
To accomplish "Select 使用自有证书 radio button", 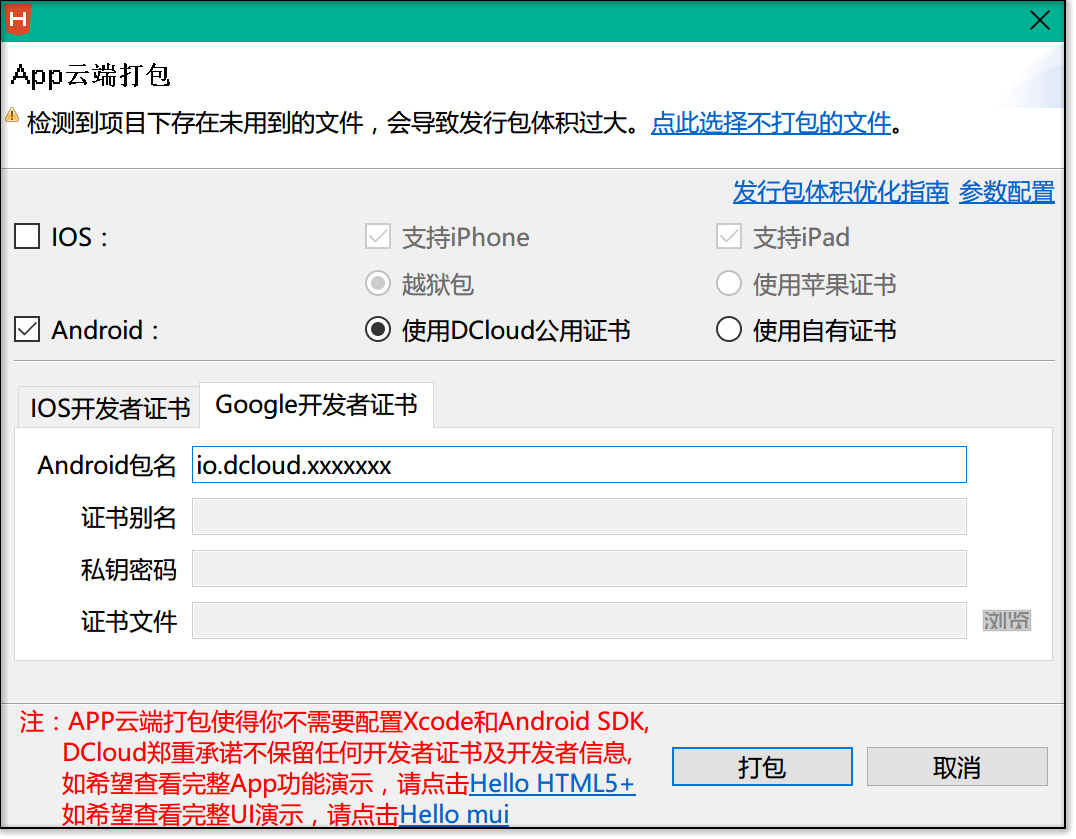I will 729,330.
